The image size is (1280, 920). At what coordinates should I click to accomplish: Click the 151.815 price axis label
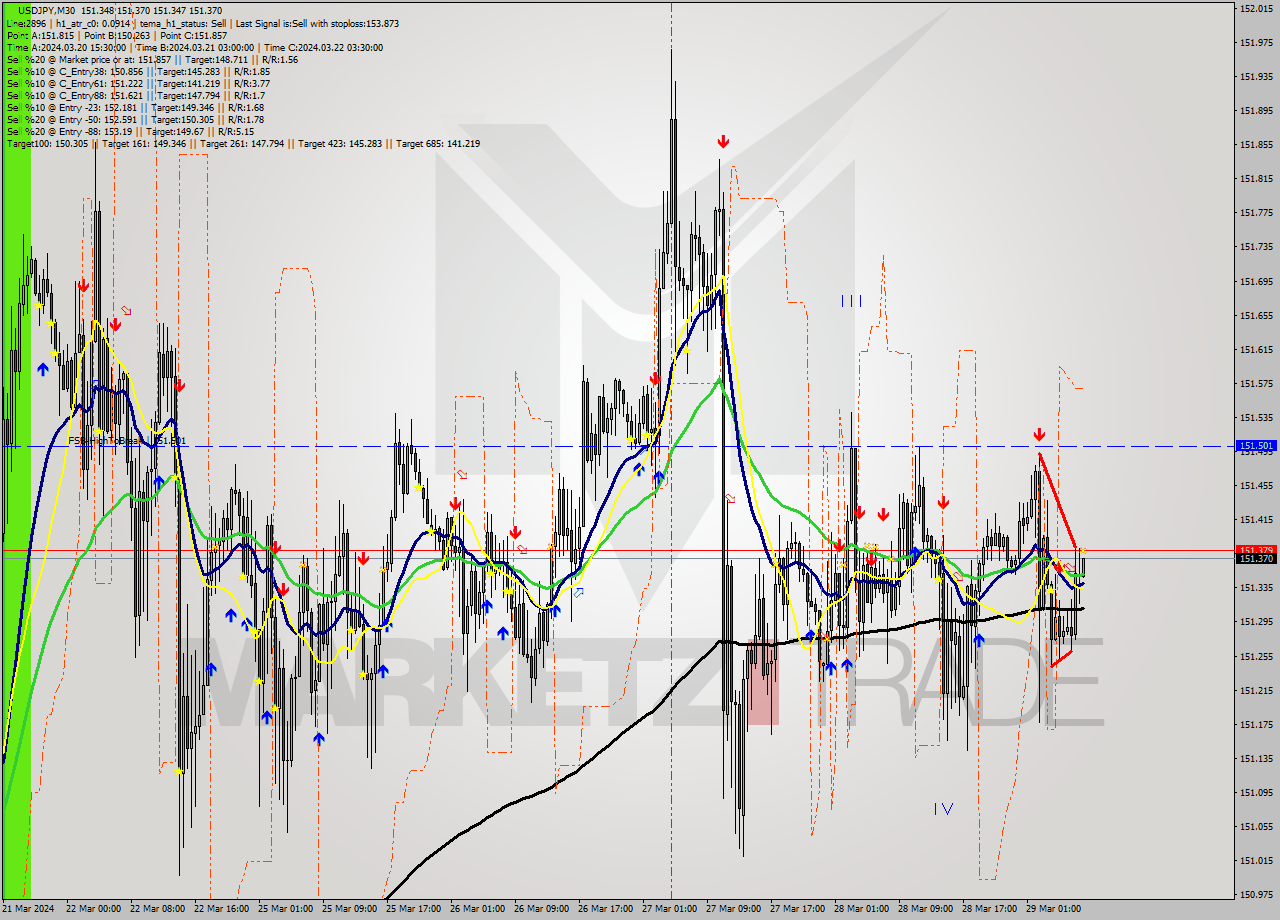coord(1255,178)
